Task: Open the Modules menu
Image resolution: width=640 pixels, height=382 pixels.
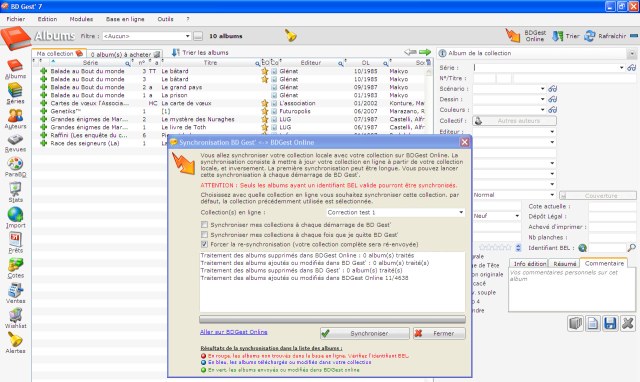Action: tap(81, 19)
